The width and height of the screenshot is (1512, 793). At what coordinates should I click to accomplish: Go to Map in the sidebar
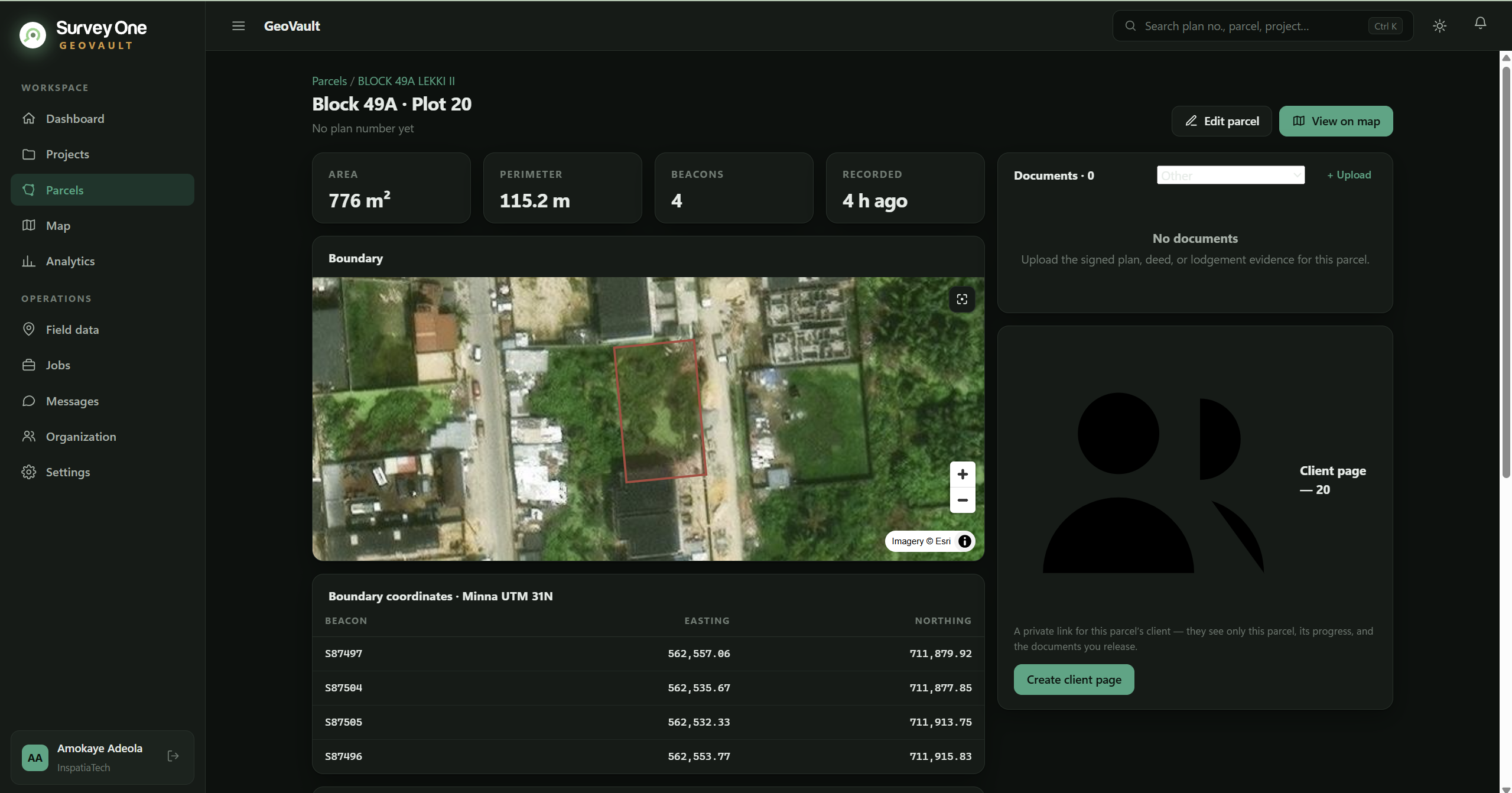102,226
